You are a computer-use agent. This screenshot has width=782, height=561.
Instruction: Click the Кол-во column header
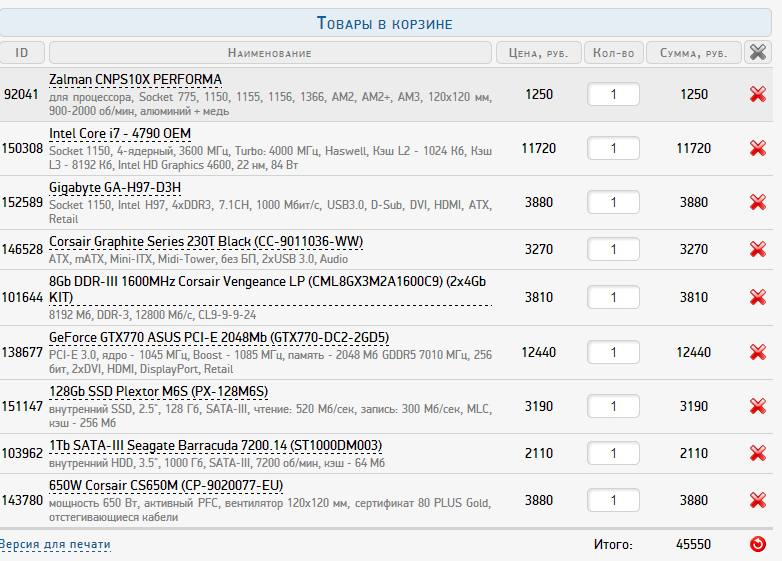[x=613, y=52]
